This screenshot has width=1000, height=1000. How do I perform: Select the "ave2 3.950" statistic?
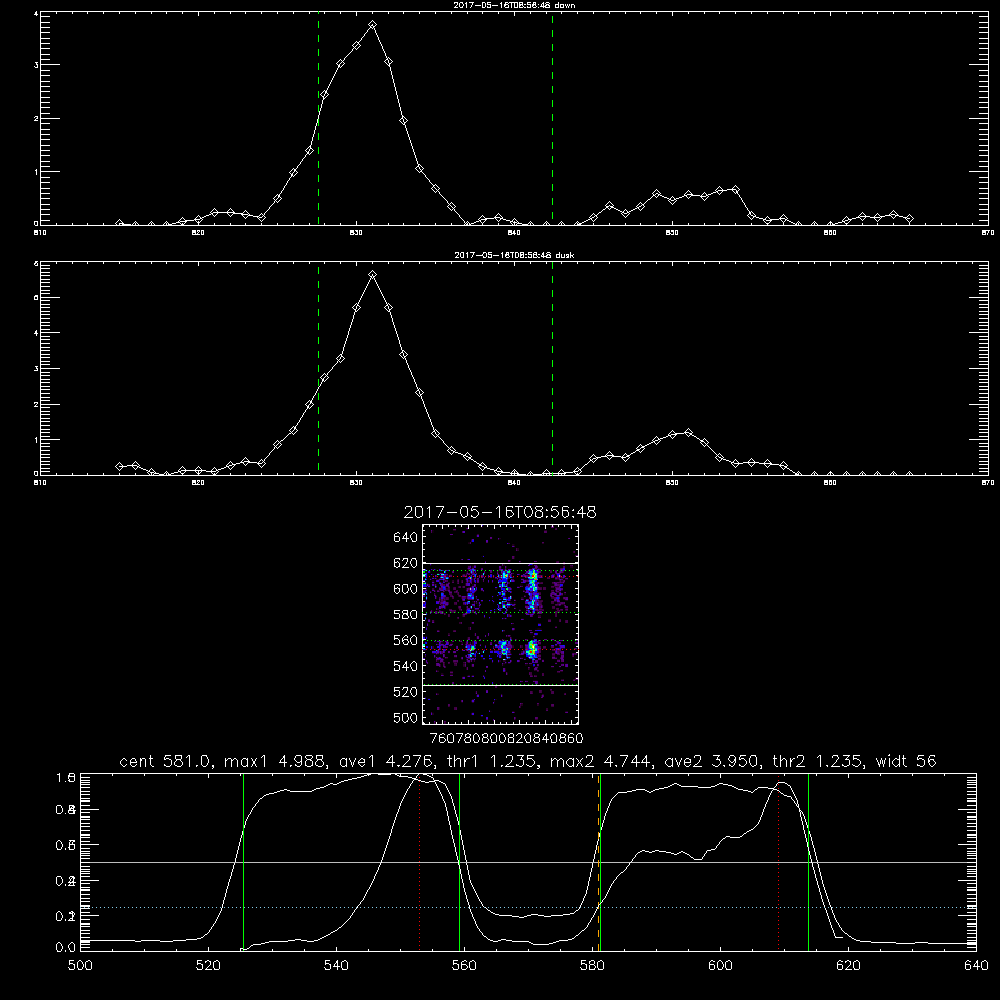pos(711,761)
